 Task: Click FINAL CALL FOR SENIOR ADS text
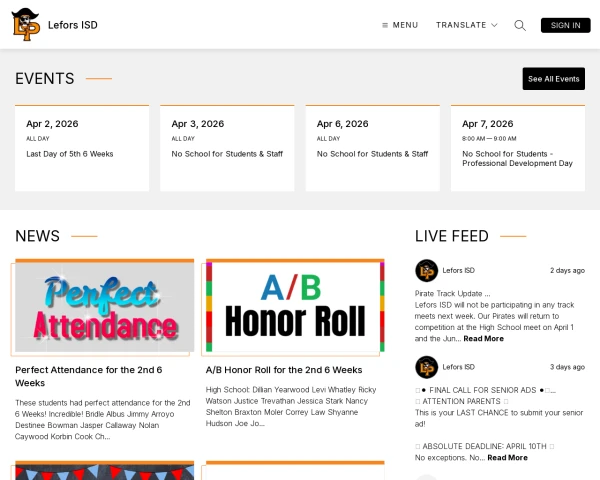pyautogui.click(x=483, y=390)
